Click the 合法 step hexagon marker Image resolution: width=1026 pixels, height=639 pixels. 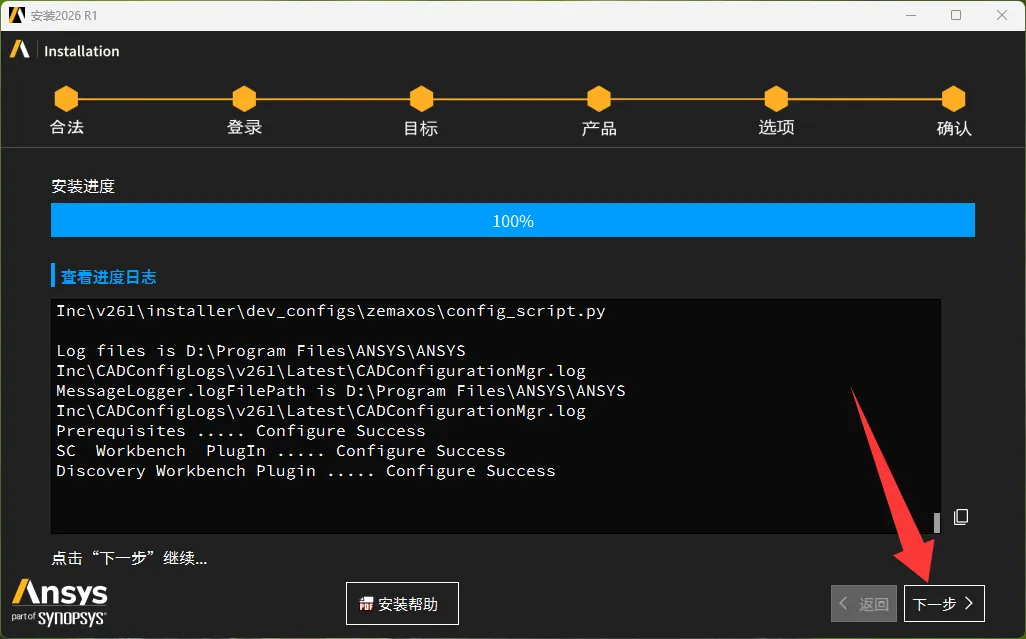(66, 99)
